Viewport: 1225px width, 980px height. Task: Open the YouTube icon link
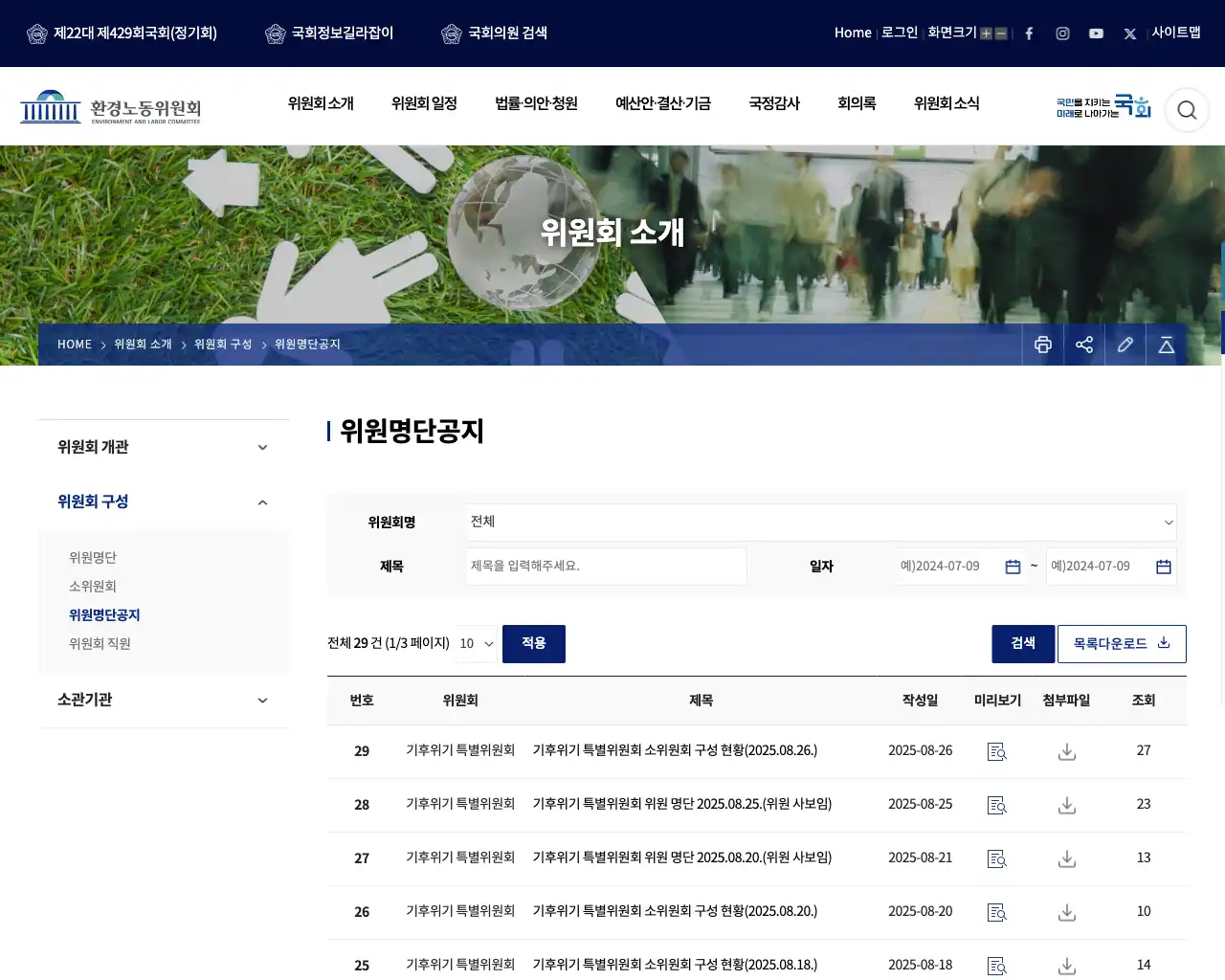(1096, 33)
